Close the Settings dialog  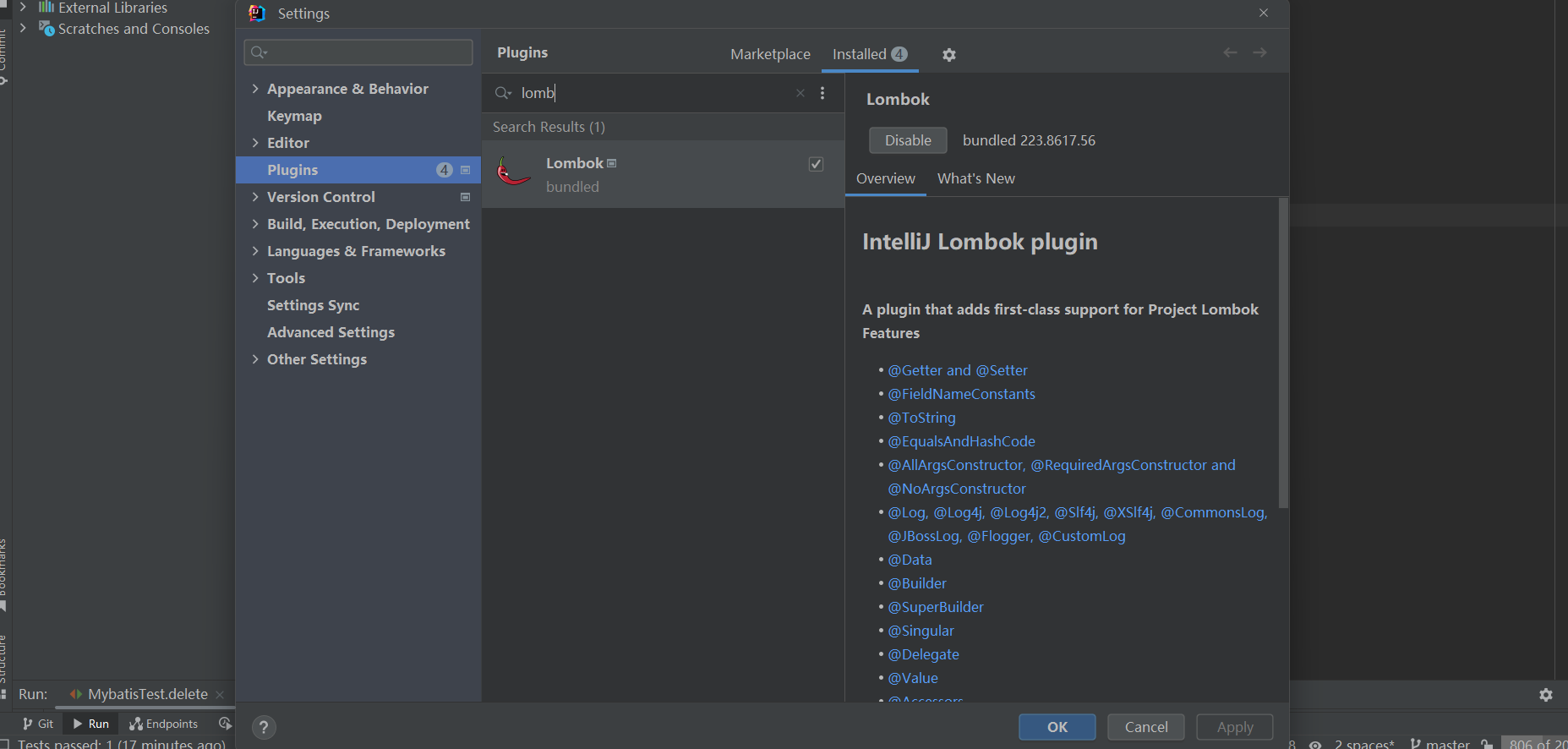pos(1264,13)
